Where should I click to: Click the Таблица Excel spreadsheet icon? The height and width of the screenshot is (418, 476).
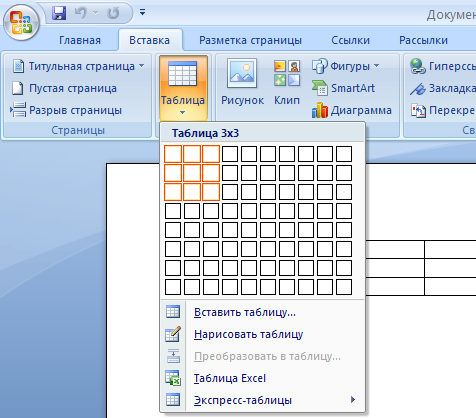173,378
